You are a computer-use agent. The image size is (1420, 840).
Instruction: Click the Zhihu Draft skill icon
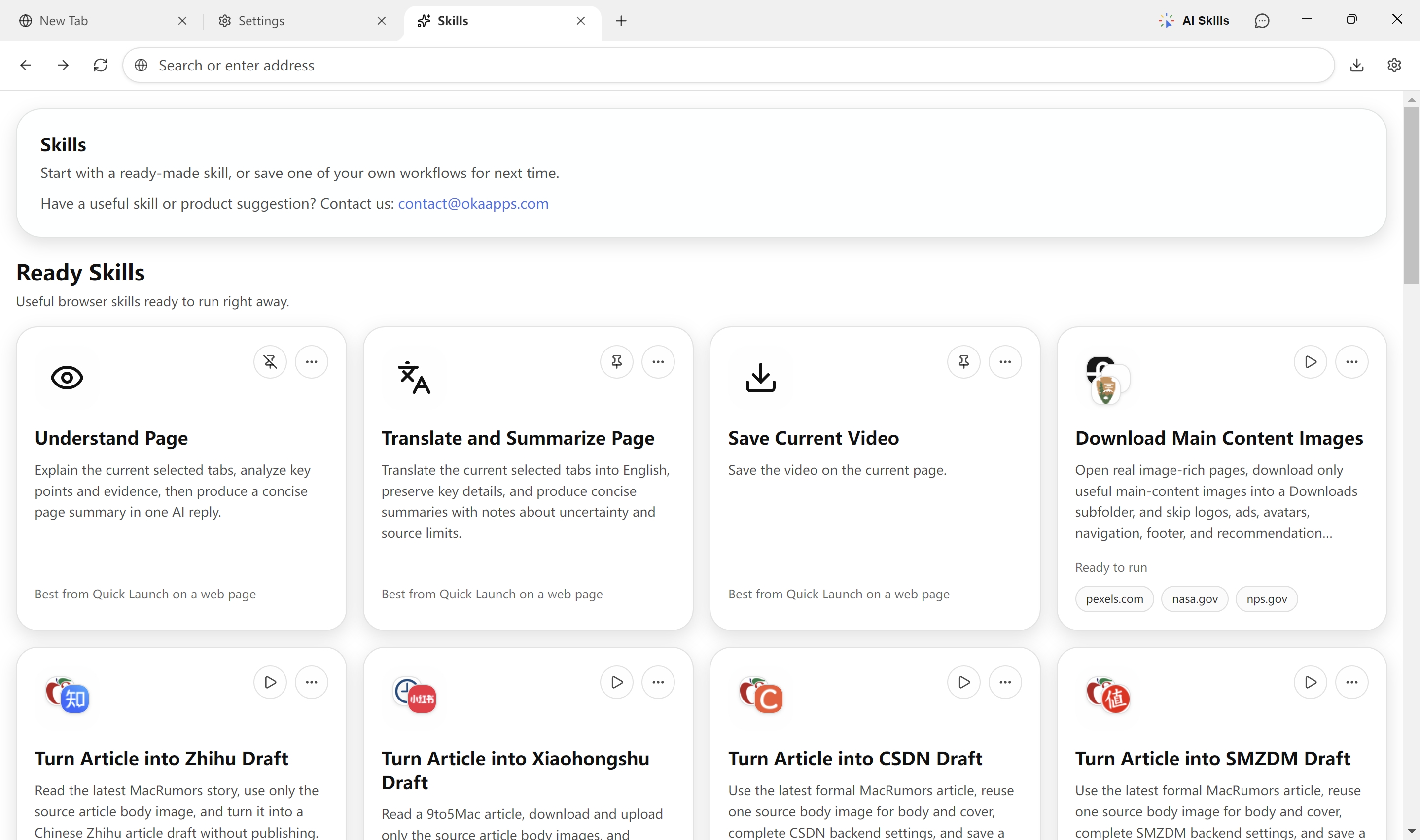click(x=68, y=695)
